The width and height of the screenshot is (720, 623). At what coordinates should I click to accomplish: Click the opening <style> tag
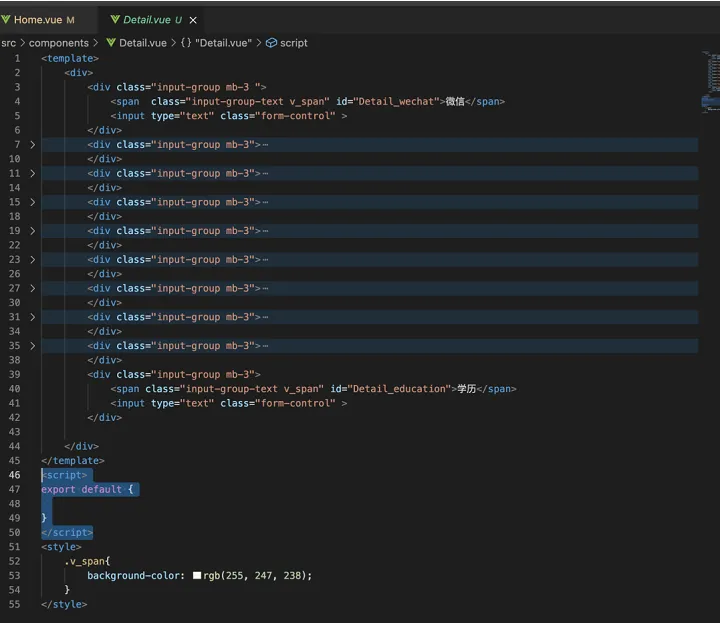click(x=61, y=547)
